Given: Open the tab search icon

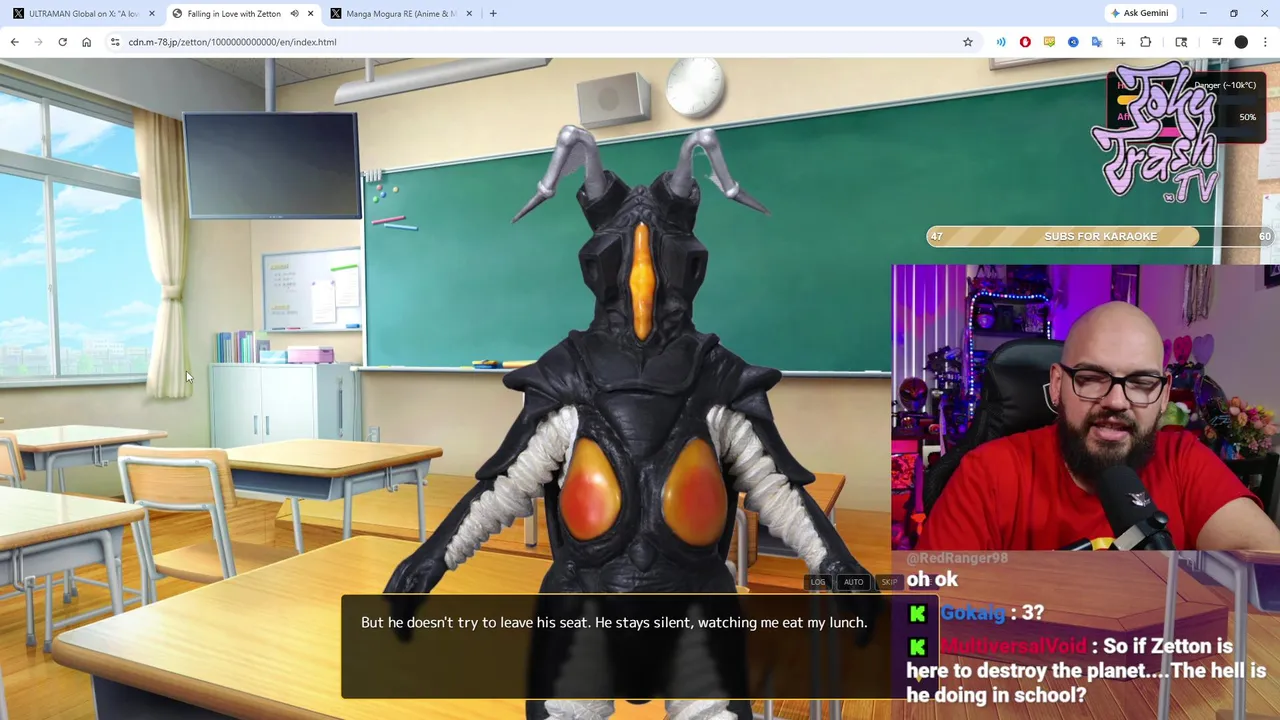Looking at the screenshot, I should click(x=1181, y=42).
